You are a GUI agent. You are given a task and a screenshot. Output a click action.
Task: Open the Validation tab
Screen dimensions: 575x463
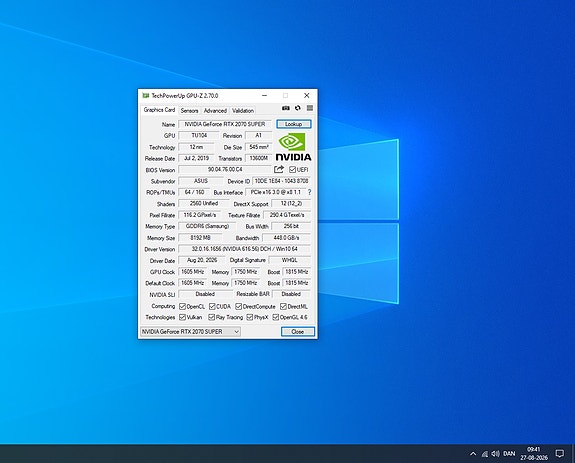click(x=243, y=111)
